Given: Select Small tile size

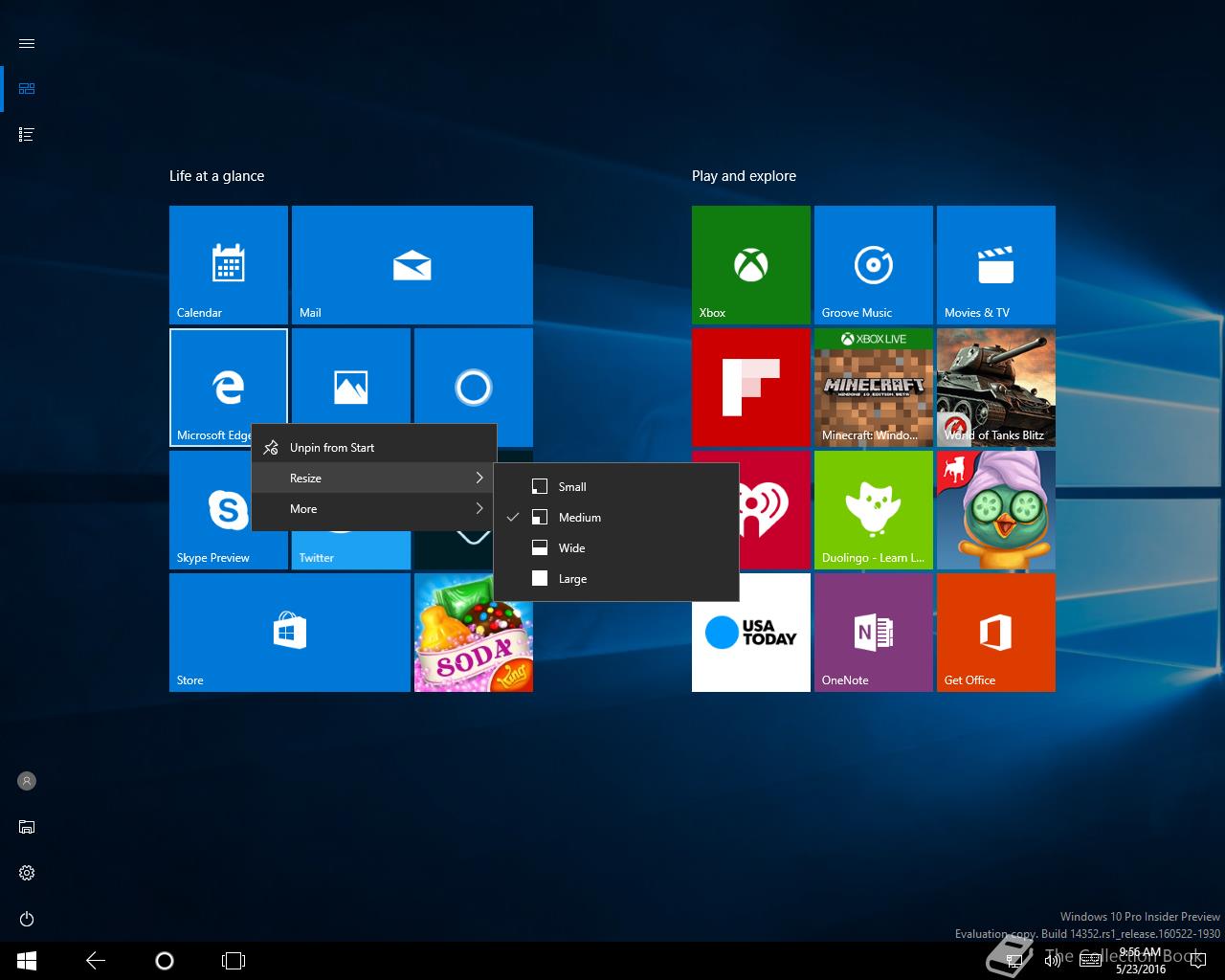Looking at the screenshot, I should (x=616, y=487).
